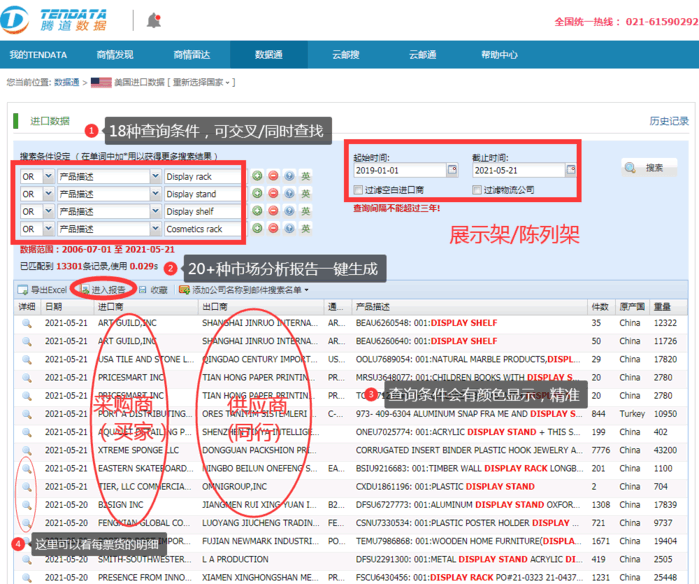Enable 过滤物流公司 checkbox

point(477,190)
